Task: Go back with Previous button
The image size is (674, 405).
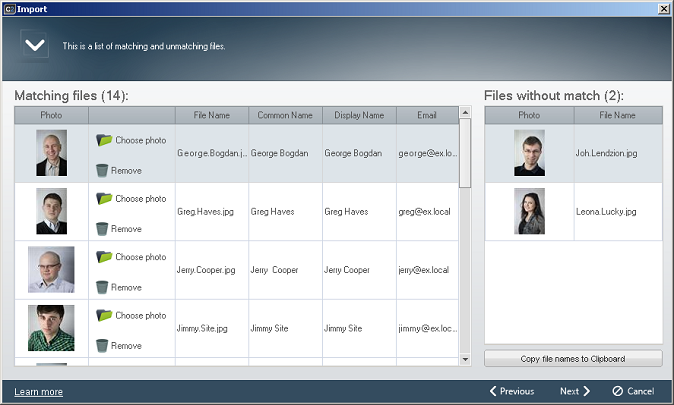Action: 512,391
